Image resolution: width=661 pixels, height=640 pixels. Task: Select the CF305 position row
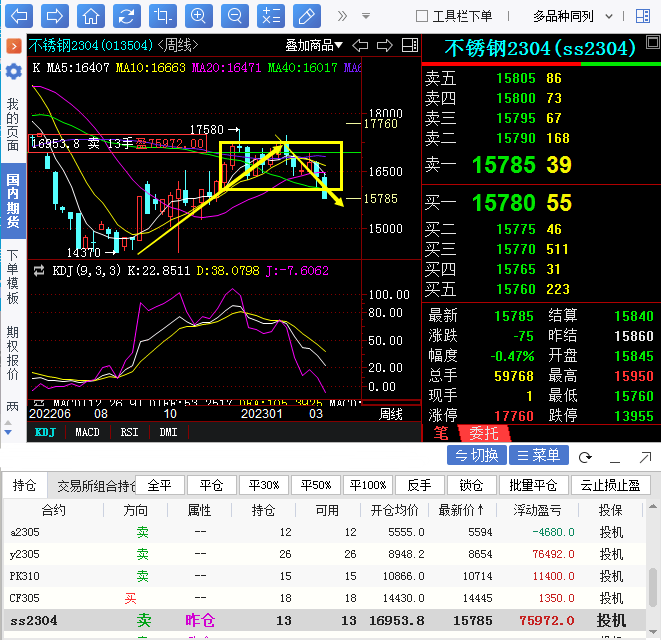click(x=325, y=598)
